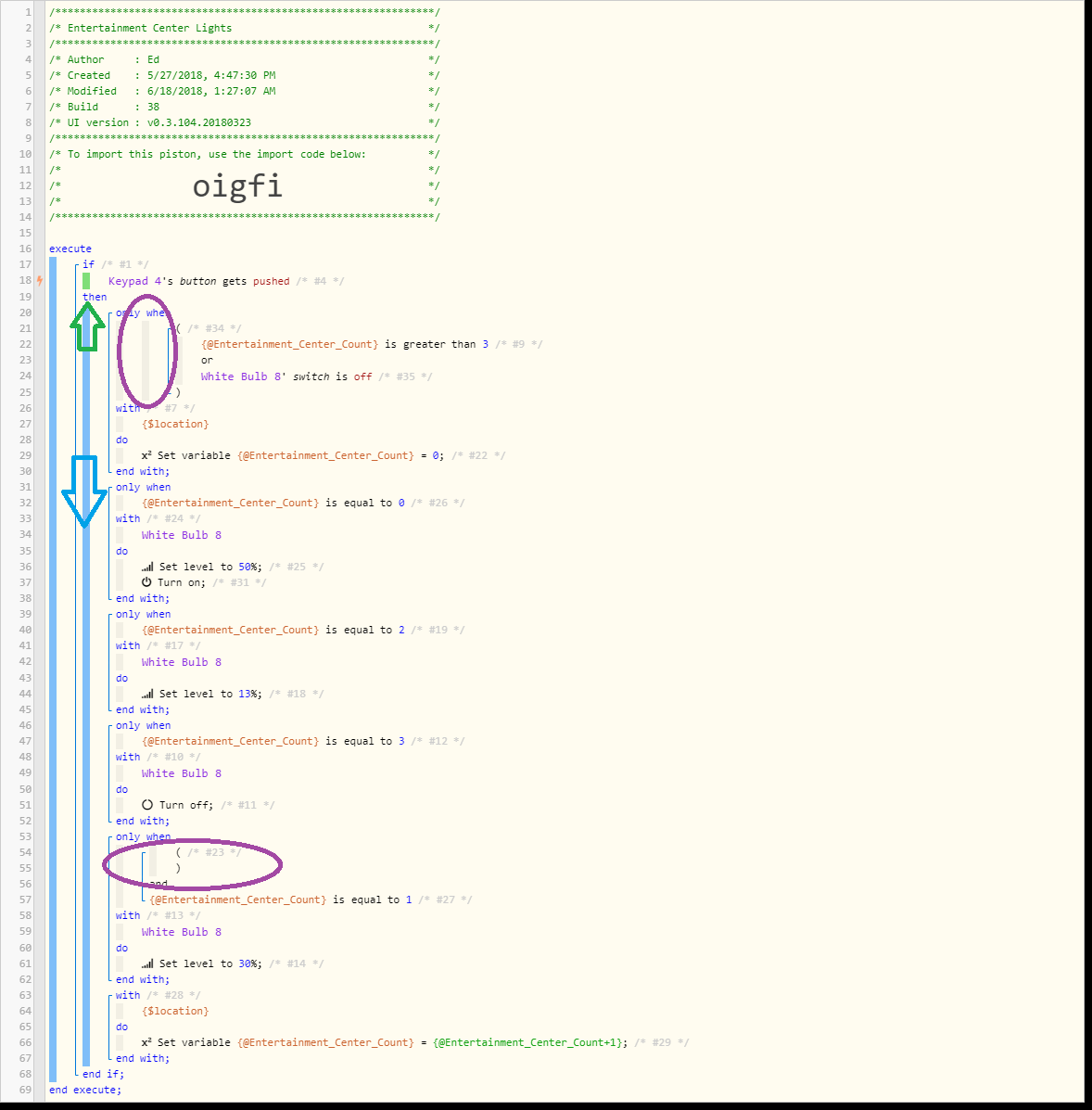Click the pushed value in the trigger condition
Viewport: 1092px width, 1110px height.
[271, 281]
